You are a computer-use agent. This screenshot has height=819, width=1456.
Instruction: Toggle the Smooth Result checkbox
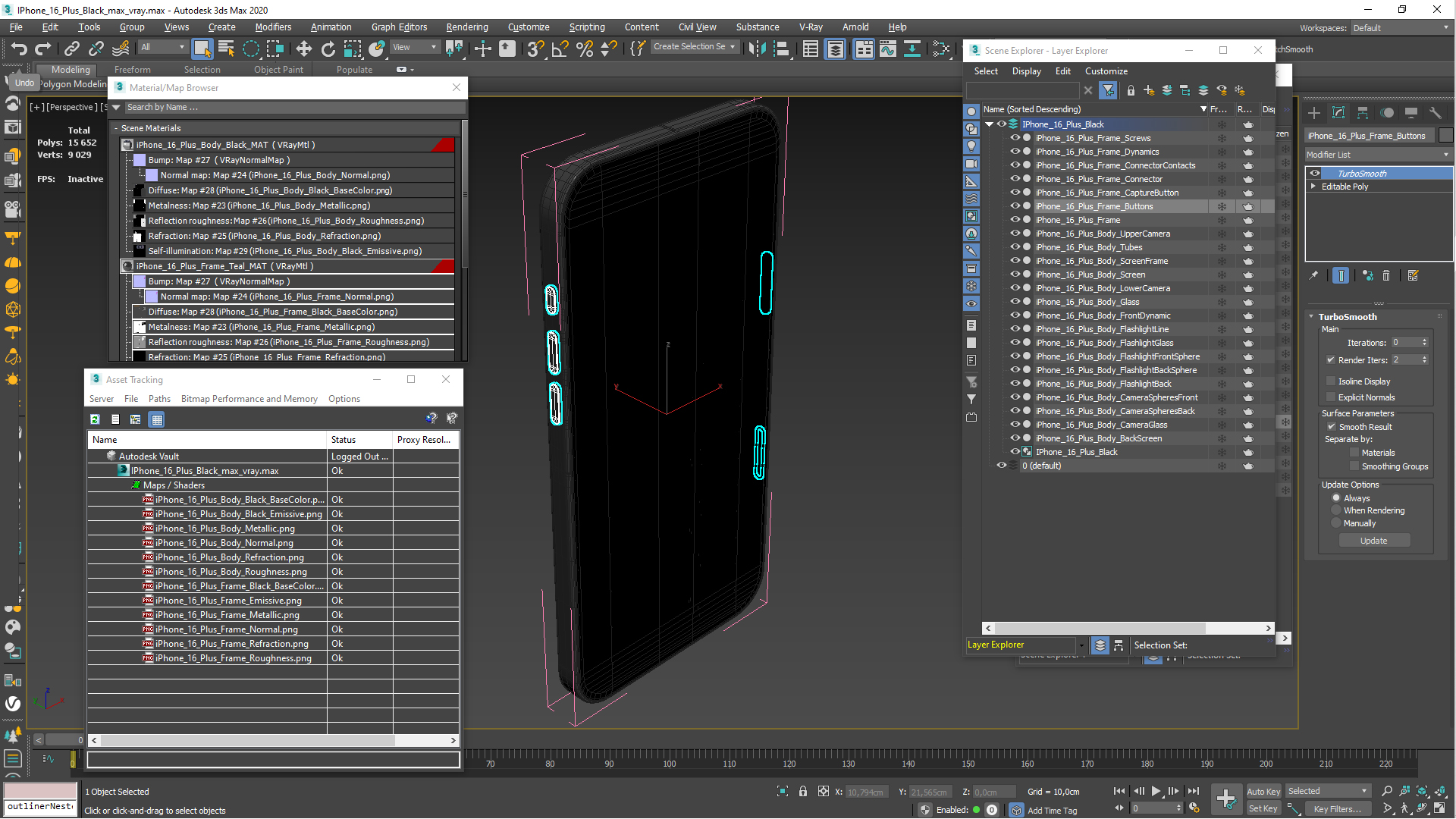[x=1331, y=427]
